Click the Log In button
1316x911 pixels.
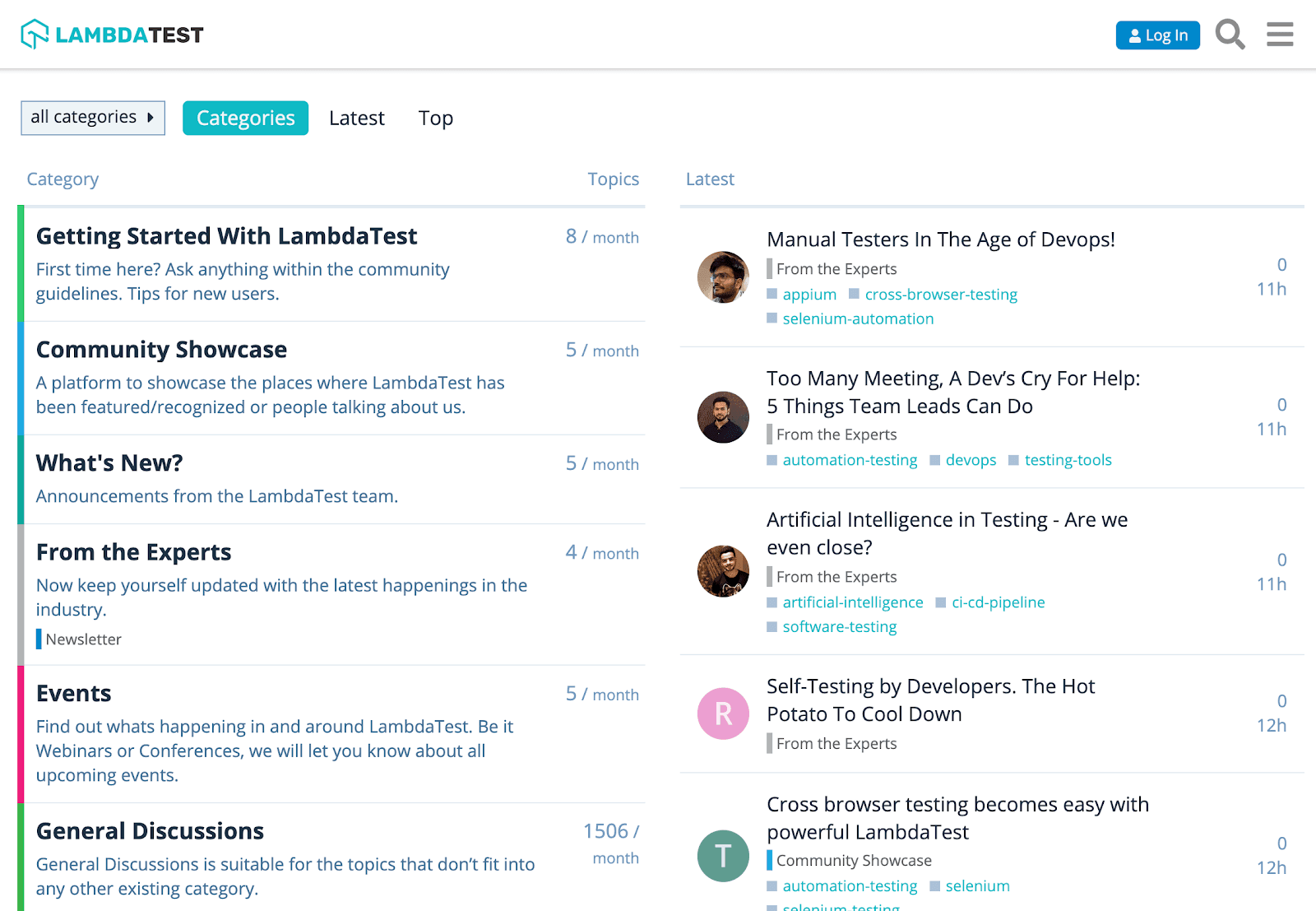point(1157,35)
